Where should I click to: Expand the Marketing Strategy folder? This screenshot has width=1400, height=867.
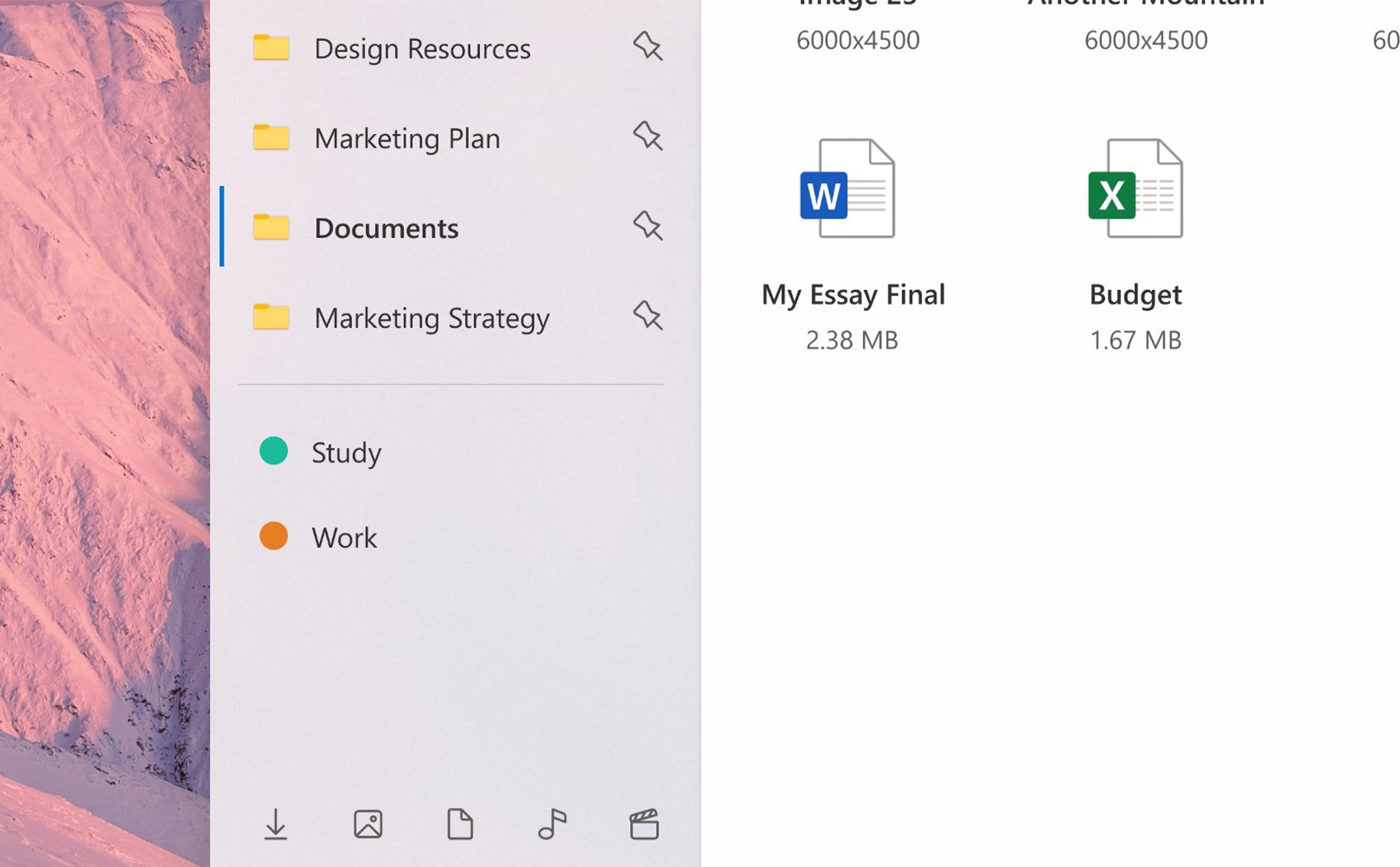(x=431, y=316)
